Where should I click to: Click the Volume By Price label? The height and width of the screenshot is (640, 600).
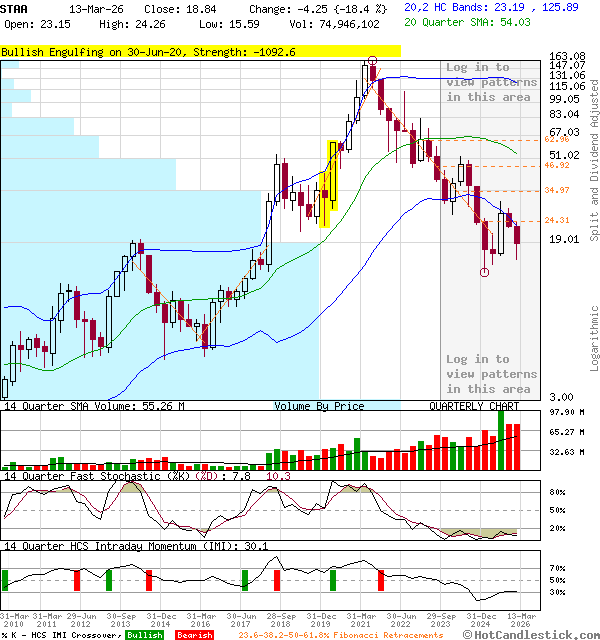pyautogui.click(x=319, y=406)
